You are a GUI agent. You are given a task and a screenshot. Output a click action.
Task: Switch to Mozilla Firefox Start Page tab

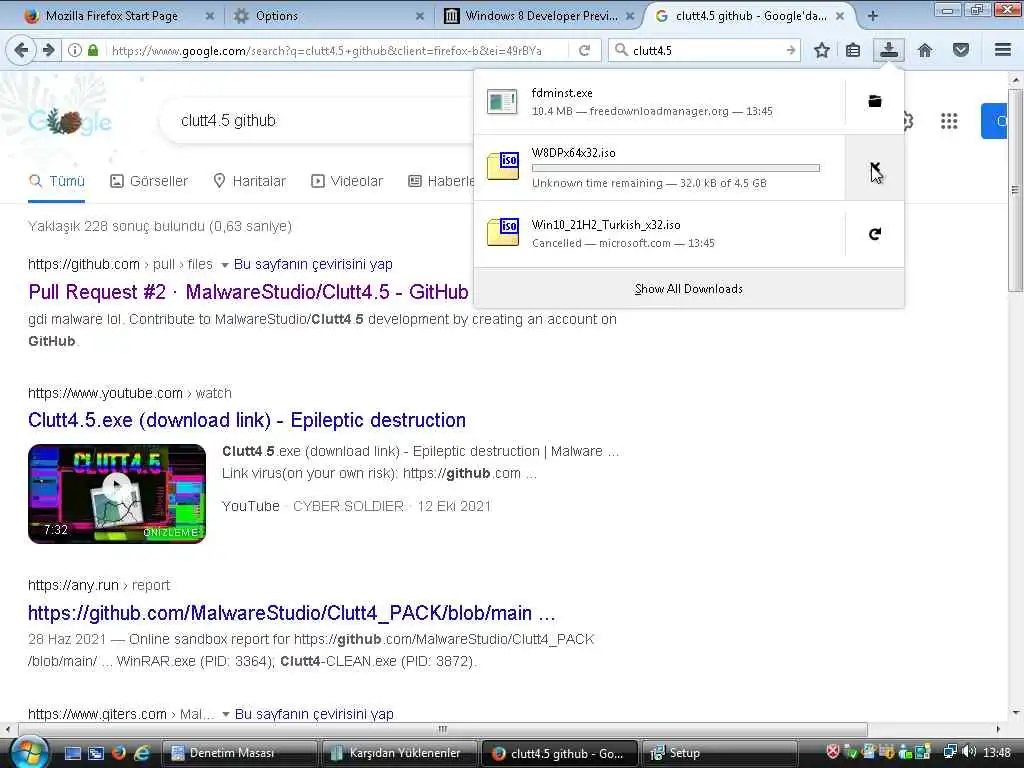click(111, 16)
